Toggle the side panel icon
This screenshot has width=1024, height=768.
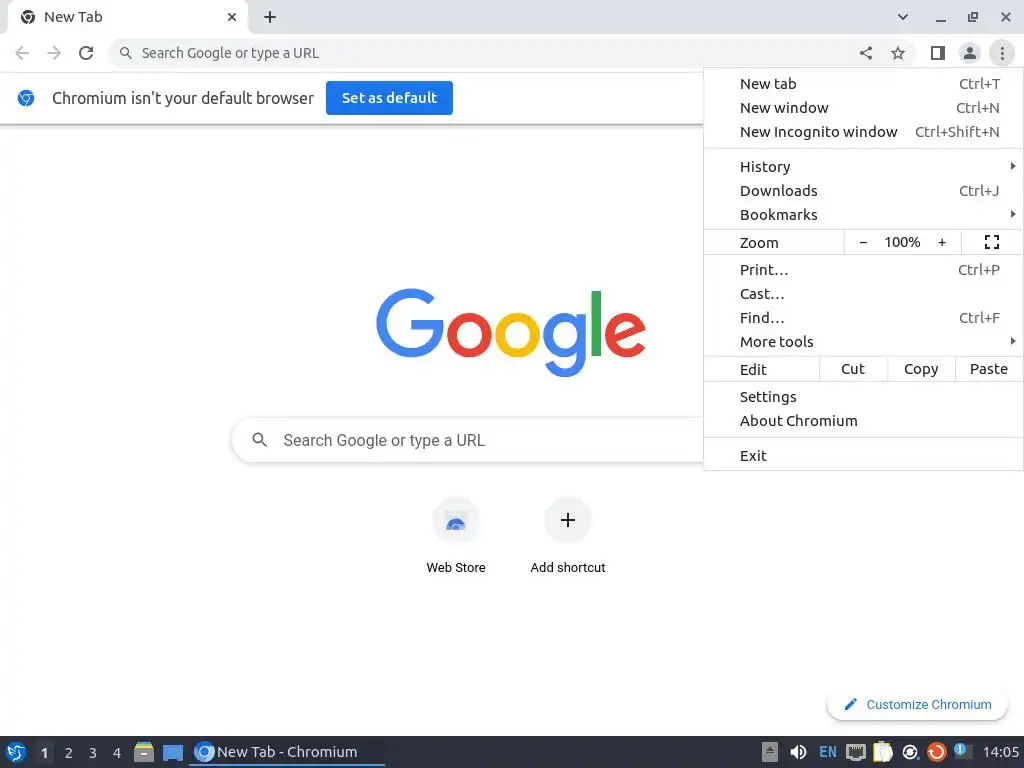pos(938,53)
